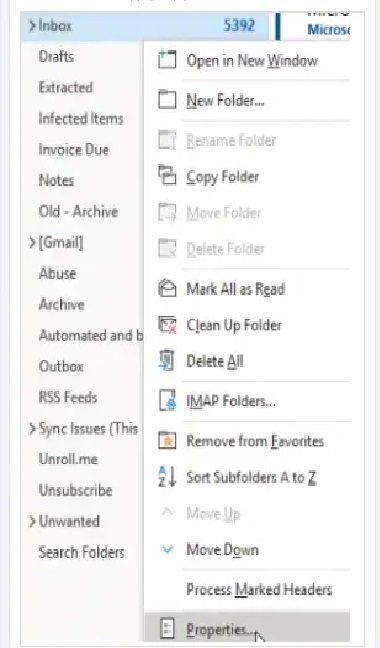Expand the Unwanted folder chevron
Screen dimensions: 380x648
(x=32, y=521)
